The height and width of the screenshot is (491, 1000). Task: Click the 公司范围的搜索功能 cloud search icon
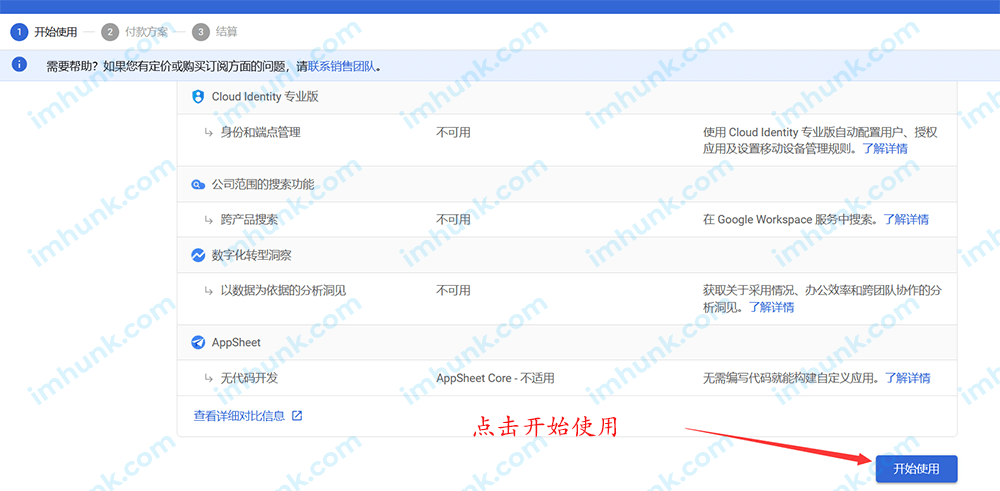(x=198, y=185)
